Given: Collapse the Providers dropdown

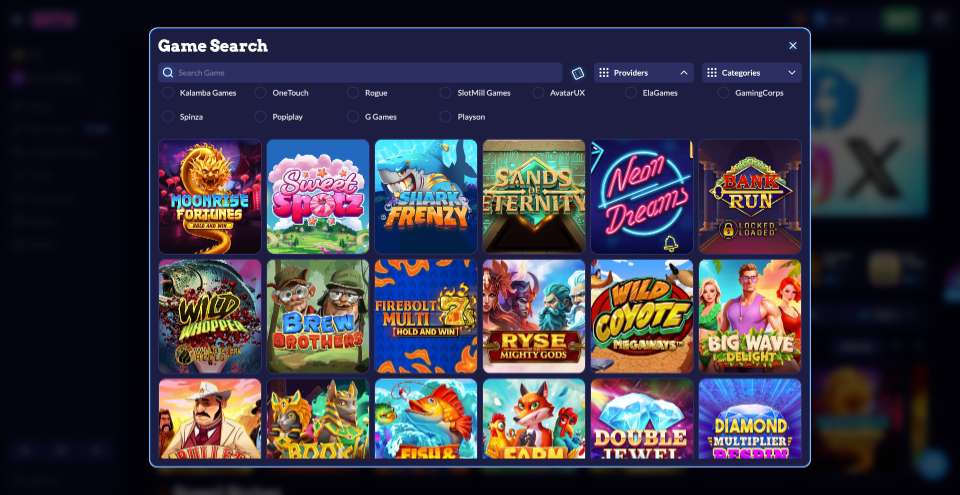Looking at the screenshot, I should [x=643, y=73].
